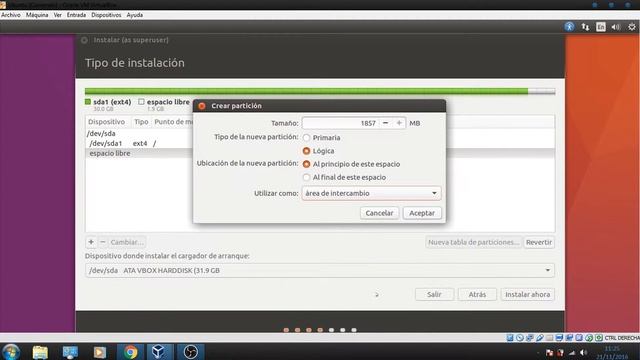Click the Windows taskbar clock
The image size is (640, 360).
611,352
